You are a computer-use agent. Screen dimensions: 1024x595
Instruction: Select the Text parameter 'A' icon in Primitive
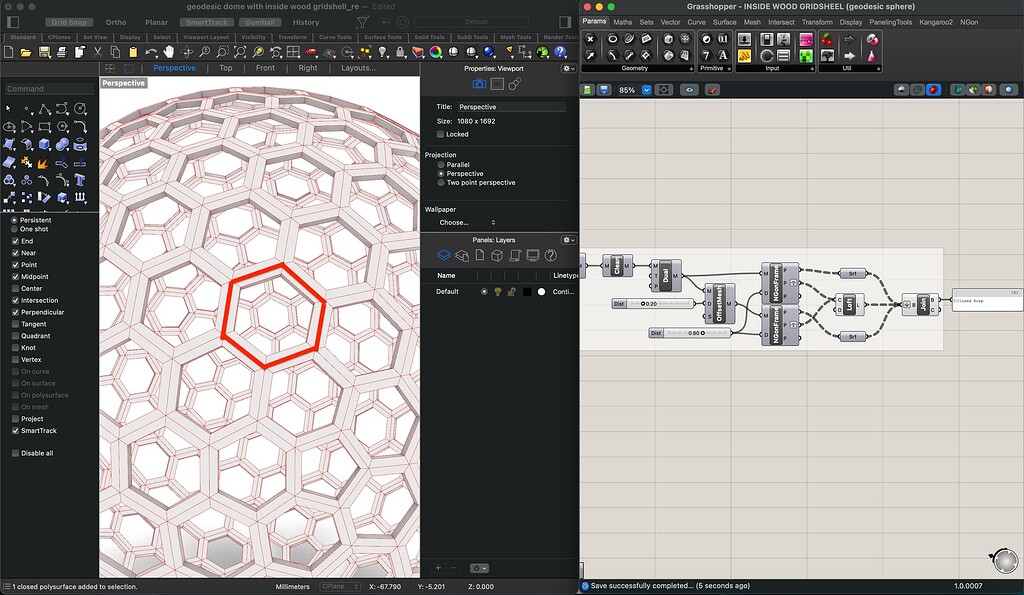[x=723, y=56]
